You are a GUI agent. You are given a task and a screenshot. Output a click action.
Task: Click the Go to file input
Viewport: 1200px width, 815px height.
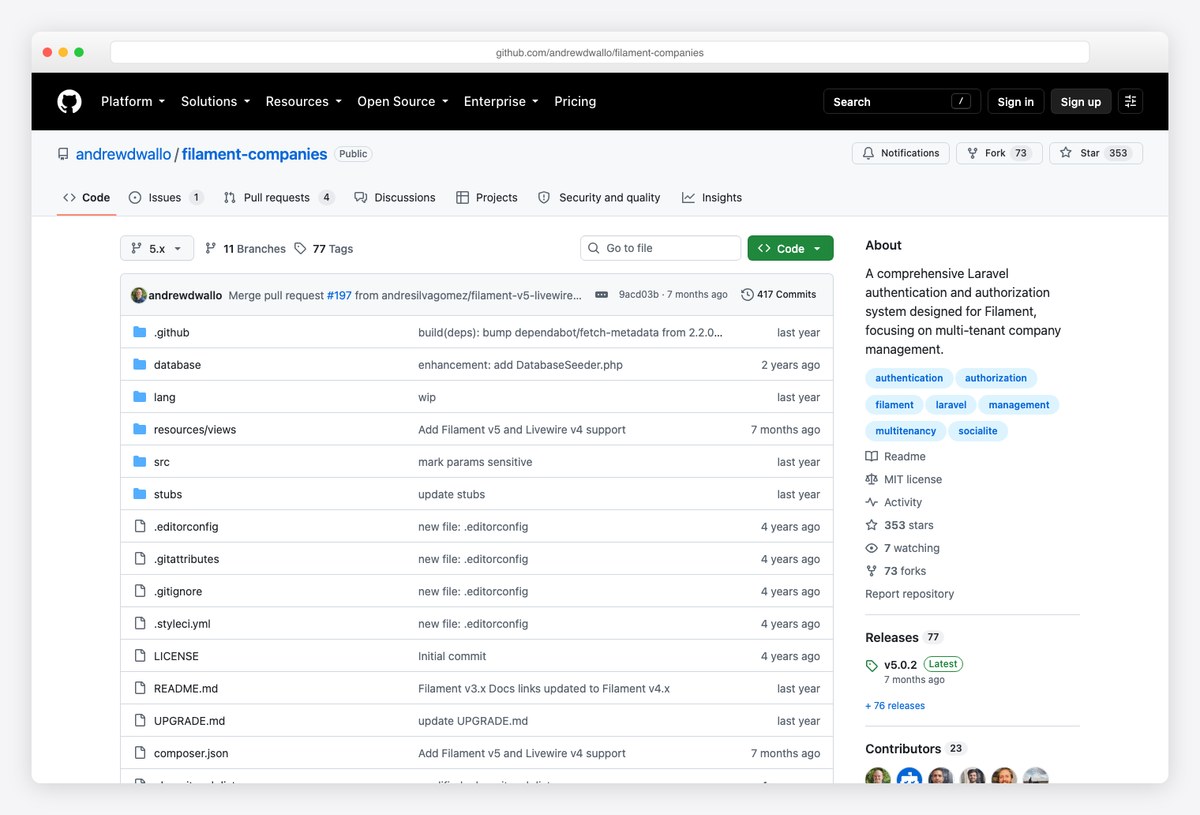click(661, 248)
